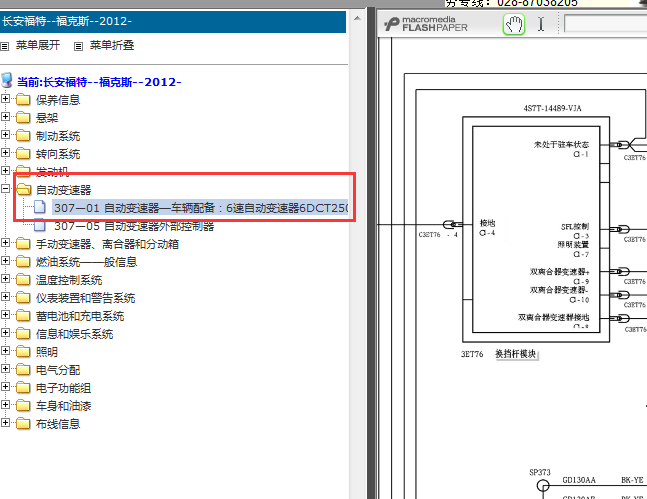
Task: Click the 蓄电池和充电系统 folder icon
Action: pyautogui.click(x=23, y=316)
